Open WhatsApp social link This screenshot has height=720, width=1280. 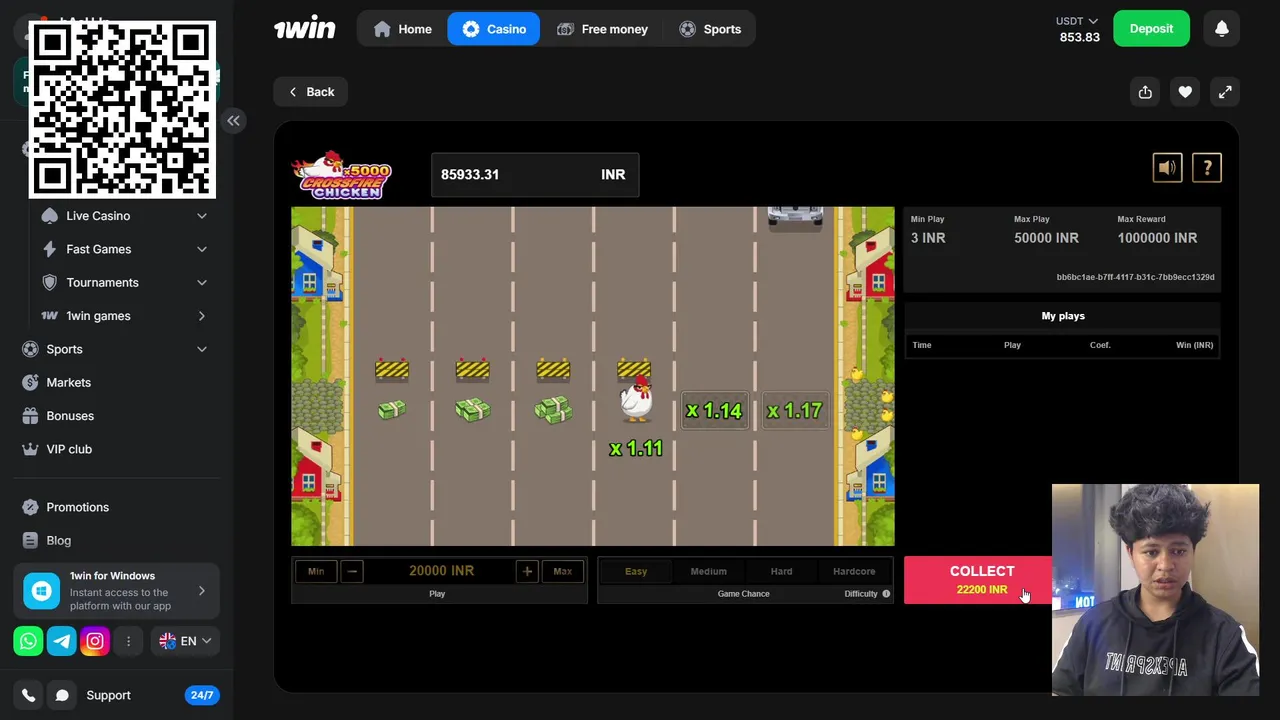[28, 641]
